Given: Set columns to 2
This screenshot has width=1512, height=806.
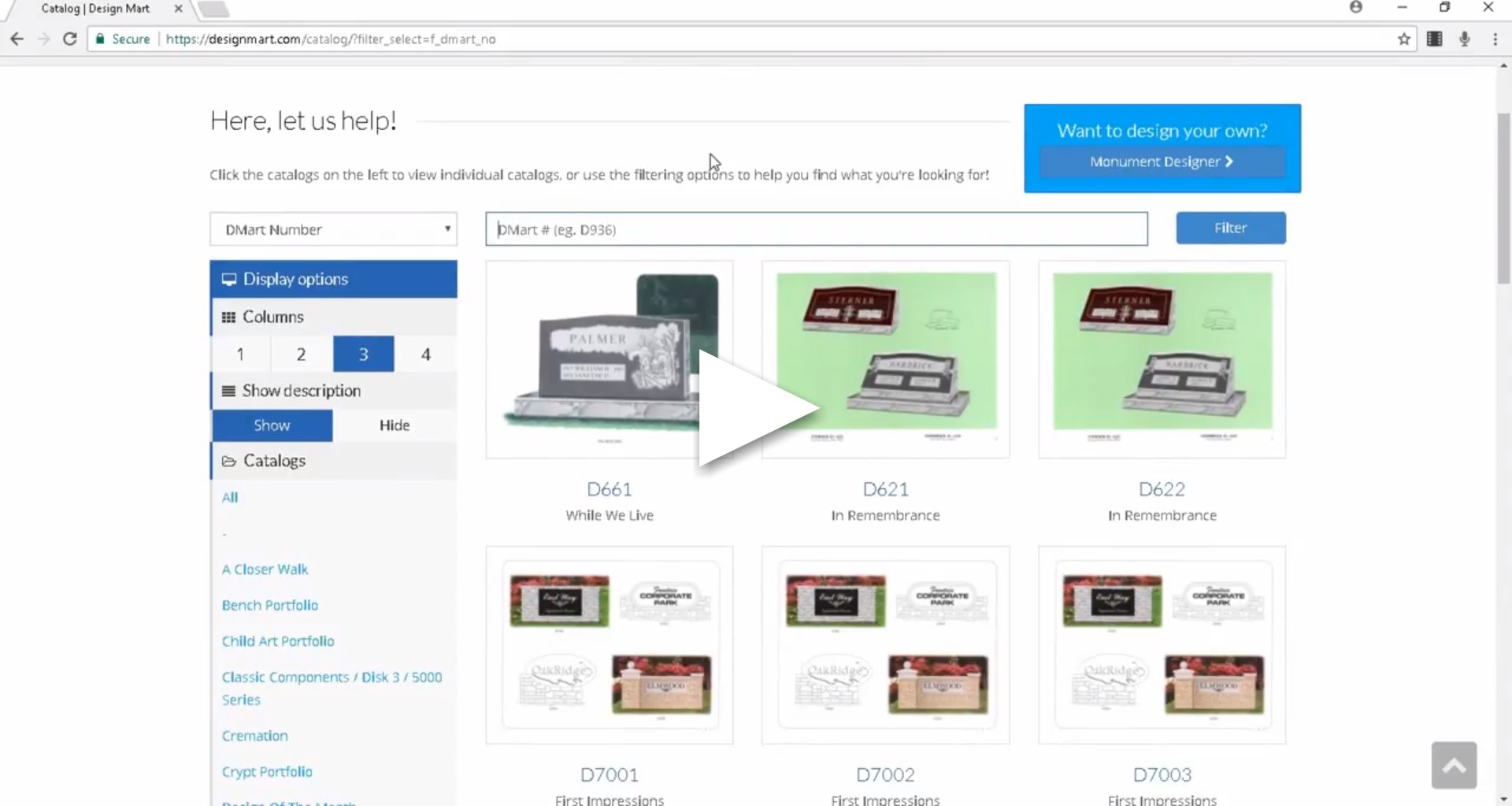Looking at the screenshot, I should click(x=302, y=355).
